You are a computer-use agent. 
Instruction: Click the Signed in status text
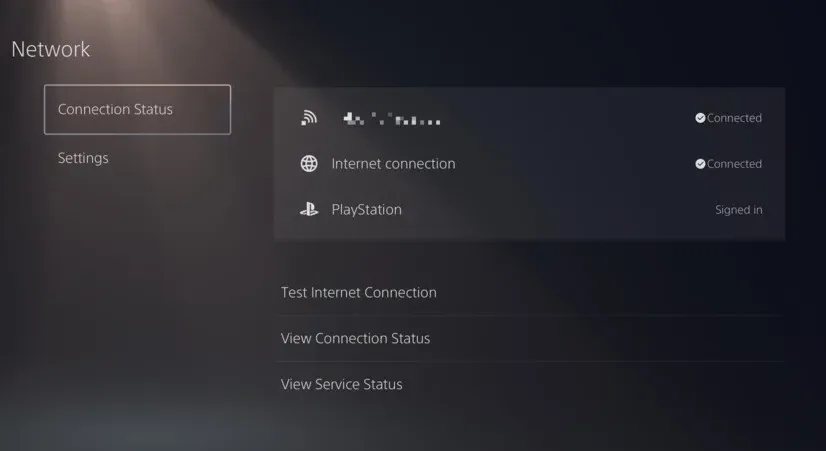(739, 210)
